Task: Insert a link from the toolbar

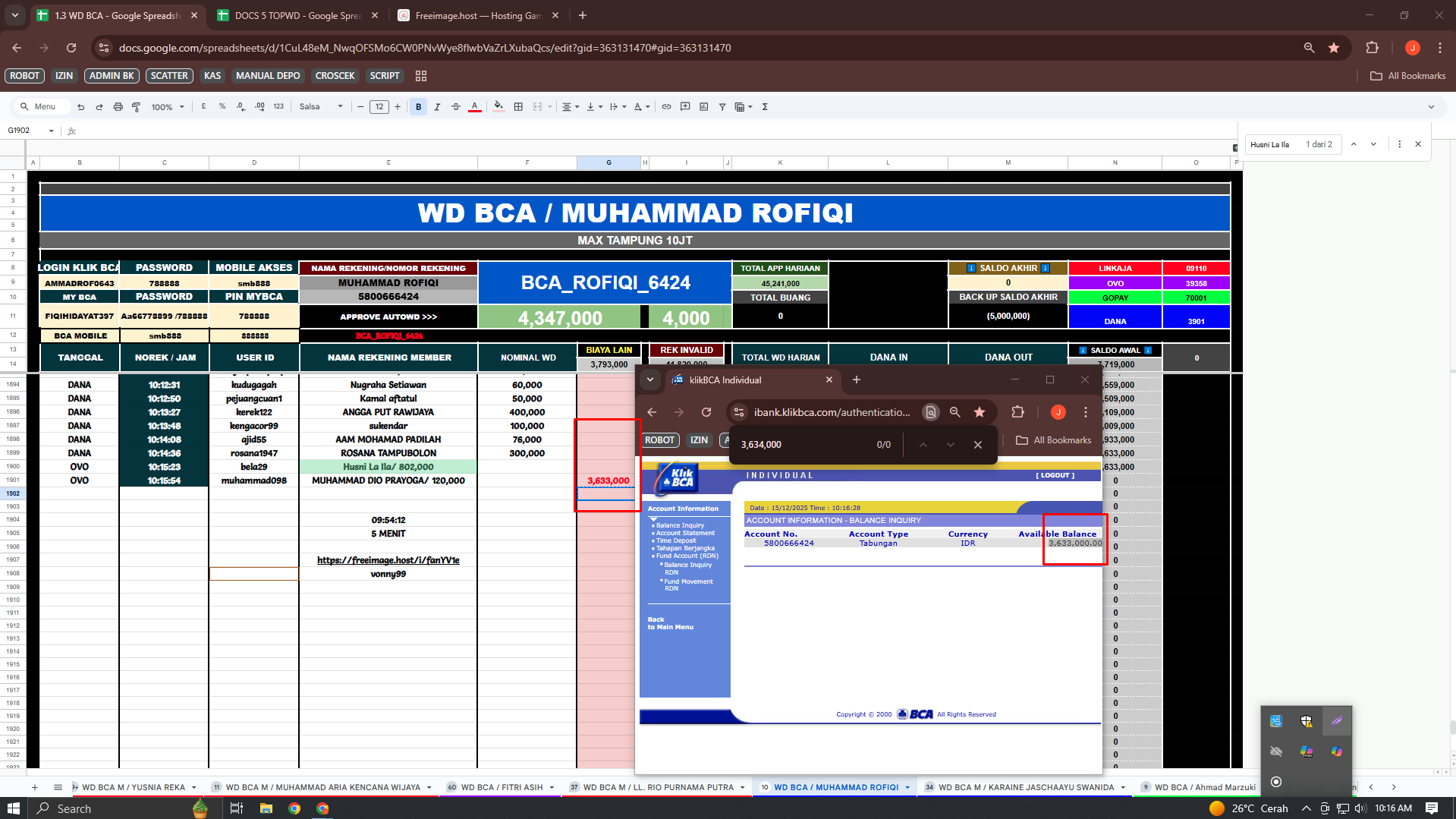Action: pyautogui.click(x=666, y=107)
